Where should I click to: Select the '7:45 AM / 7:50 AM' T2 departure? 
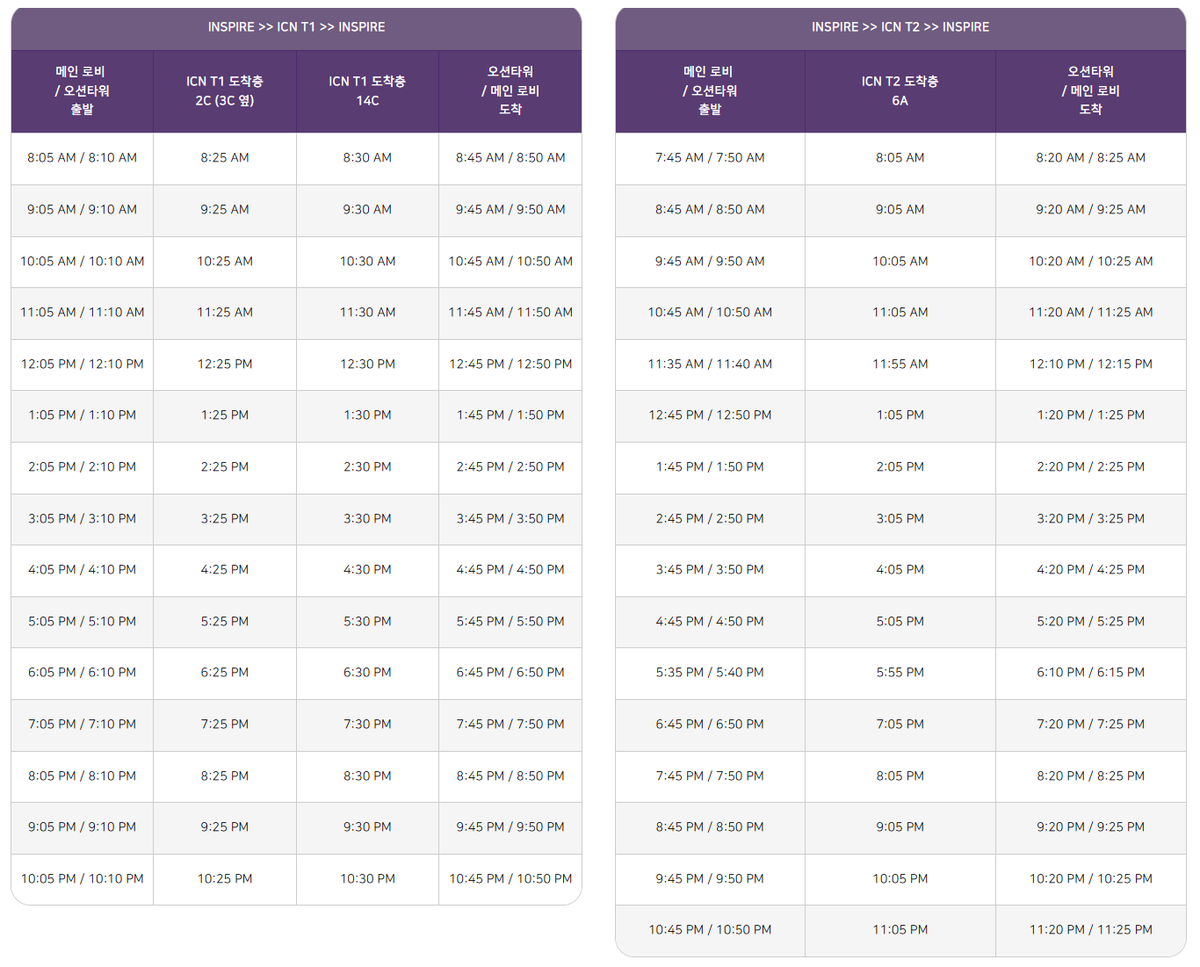(x=710, y=158)
